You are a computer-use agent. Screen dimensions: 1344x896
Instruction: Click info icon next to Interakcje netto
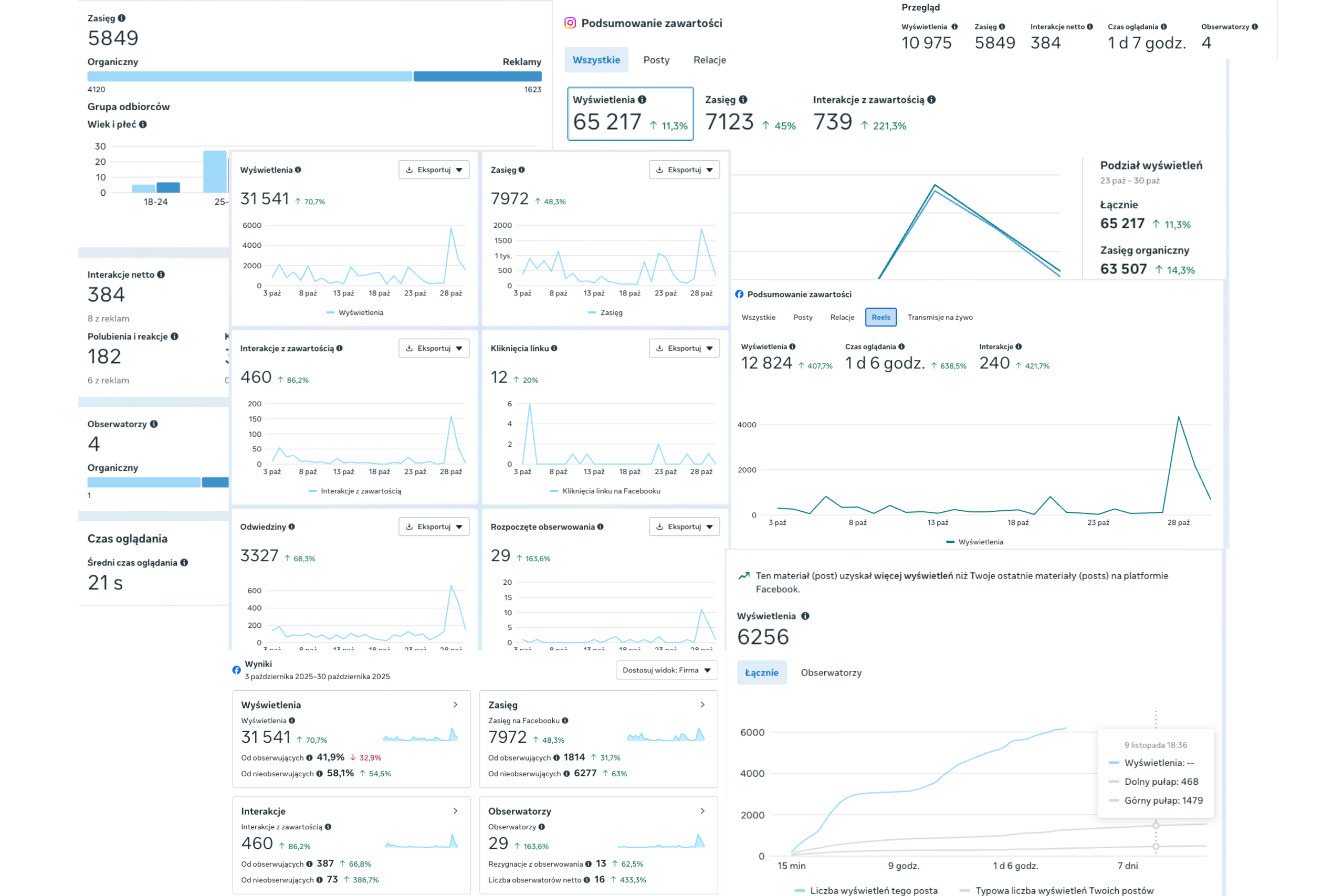161,275
